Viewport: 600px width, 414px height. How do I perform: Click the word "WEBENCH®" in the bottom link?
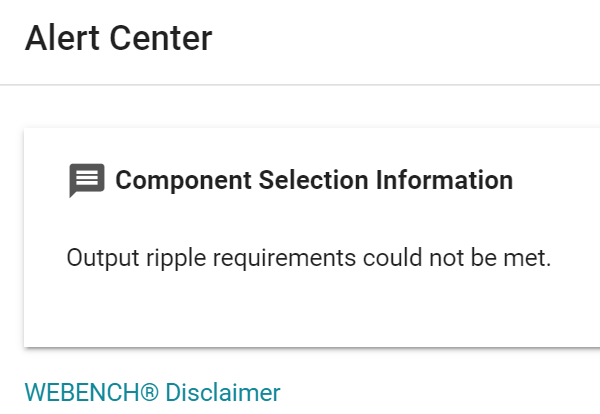(x=91, y=393)
